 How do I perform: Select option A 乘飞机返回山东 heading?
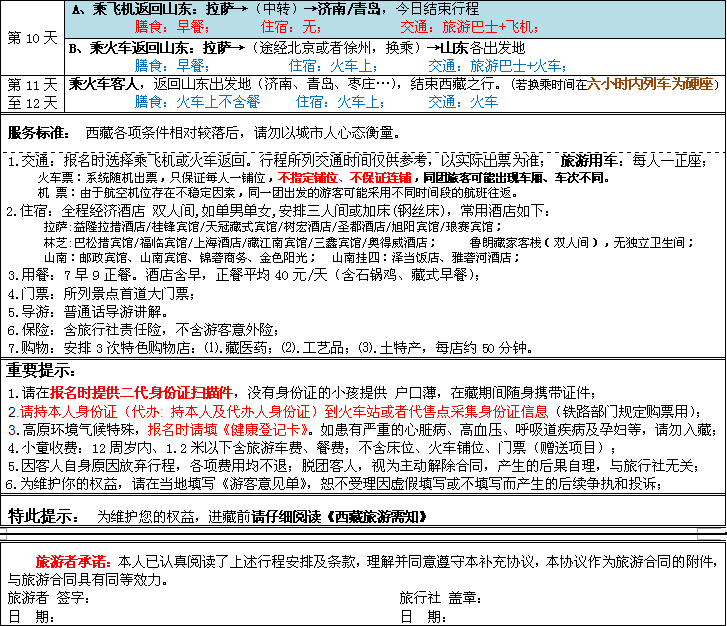tap(151, 9)
